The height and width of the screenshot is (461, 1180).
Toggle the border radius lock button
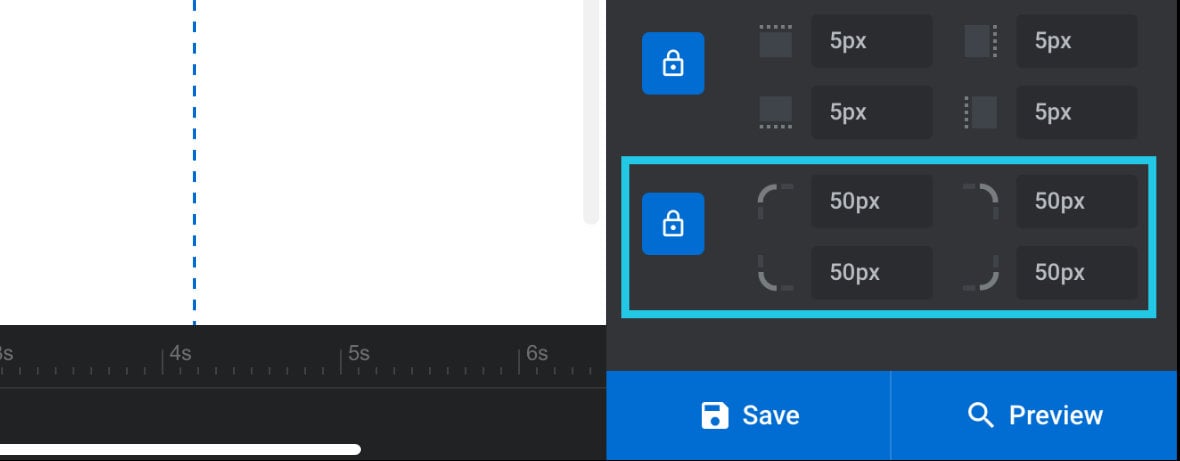point(673,223)
